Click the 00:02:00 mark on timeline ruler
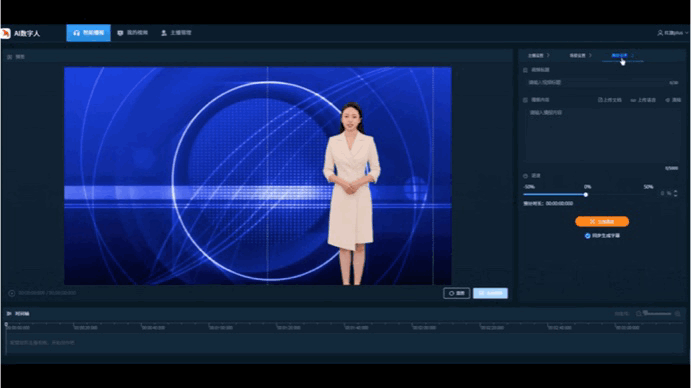Viewport: 691px width, 388px height. point(424,328)
